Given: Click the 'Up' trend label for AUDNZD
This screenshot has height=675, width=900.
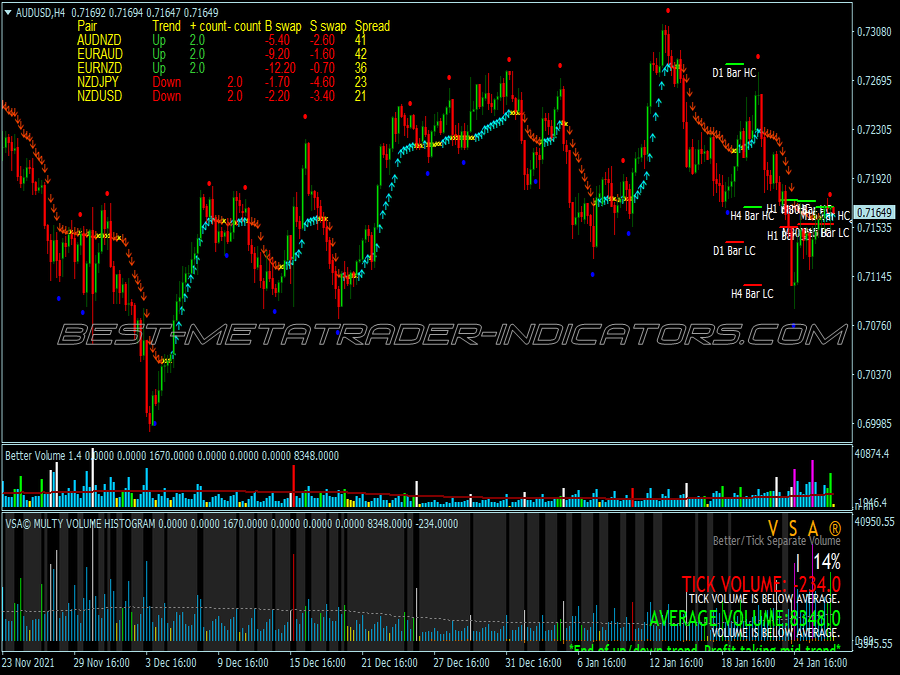Looking at the screenshot, I should [159, 40].
